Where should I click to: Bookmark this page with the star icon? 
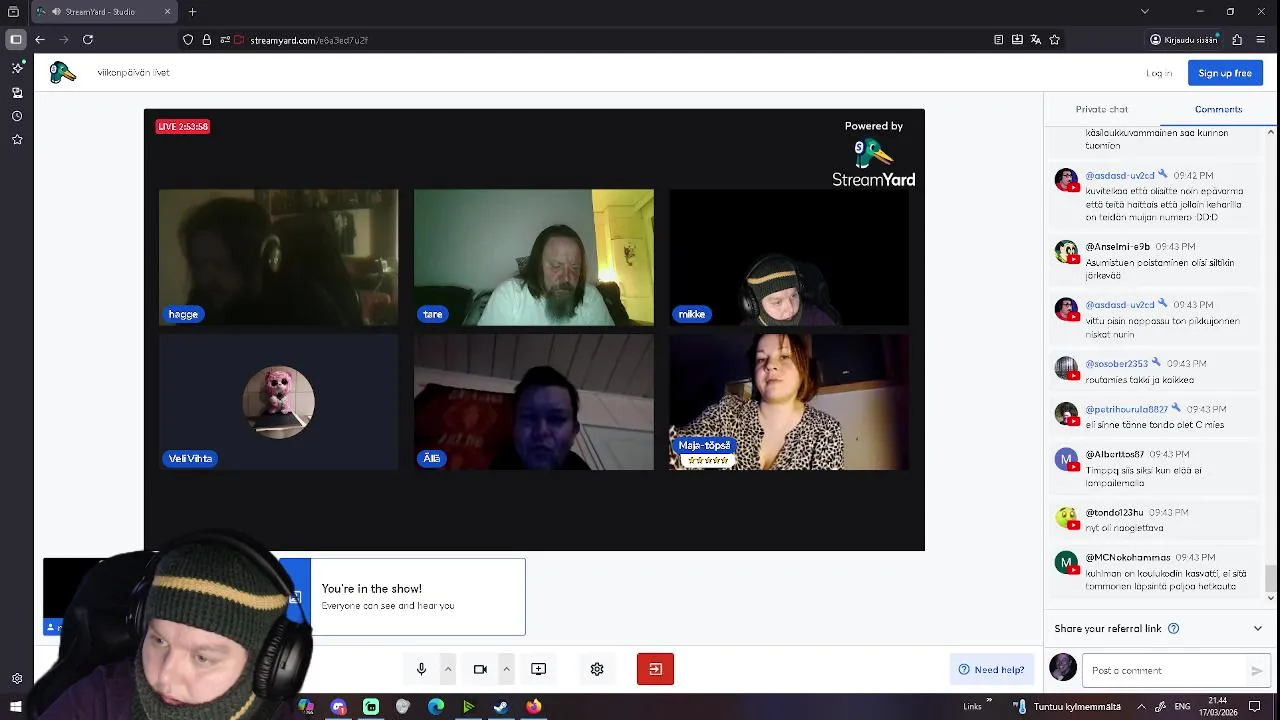pyautogui.click(x=1054, y=40)
